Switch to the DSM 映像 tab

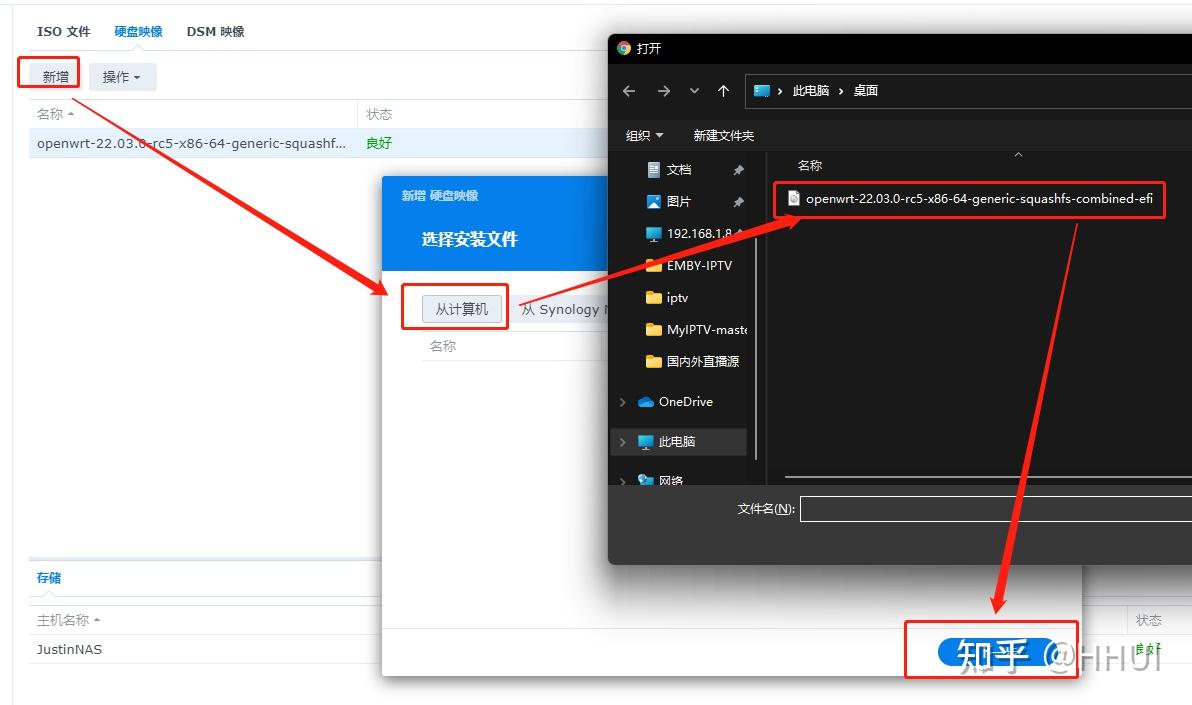point(213,31)
